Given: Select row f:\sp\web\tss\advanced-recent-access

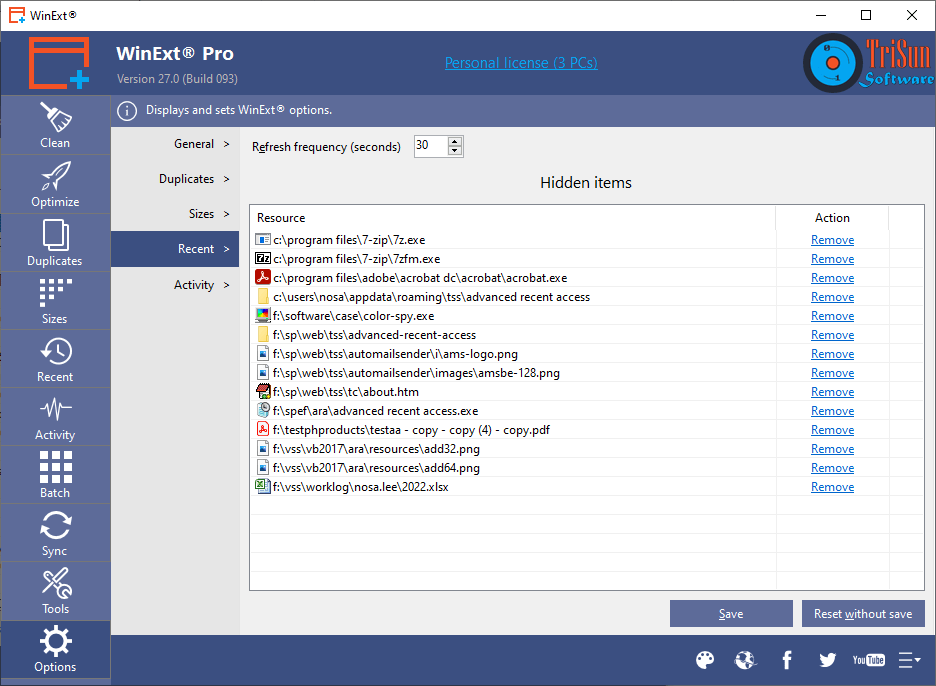Looking at the screenshot, I should pos(587,335).
